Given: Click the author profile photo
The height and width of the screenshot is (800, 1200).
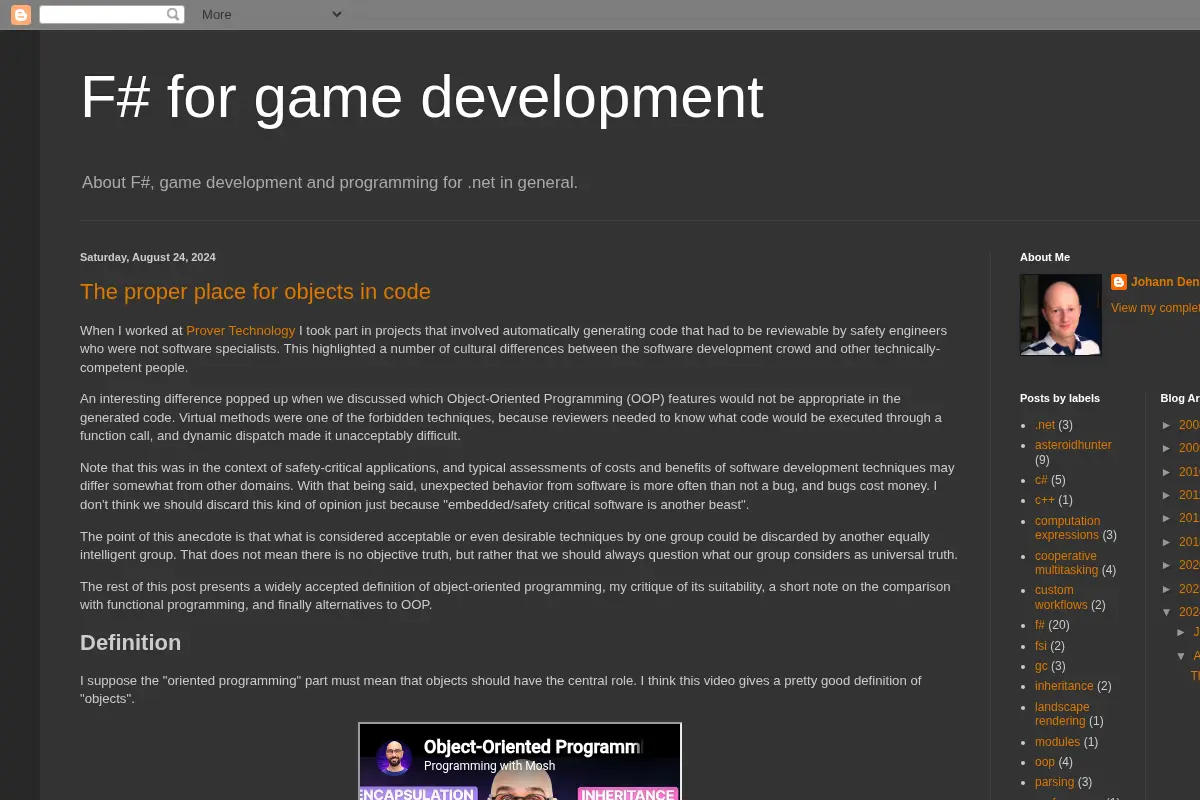Looking at the screenshot, I should 1061,315.
